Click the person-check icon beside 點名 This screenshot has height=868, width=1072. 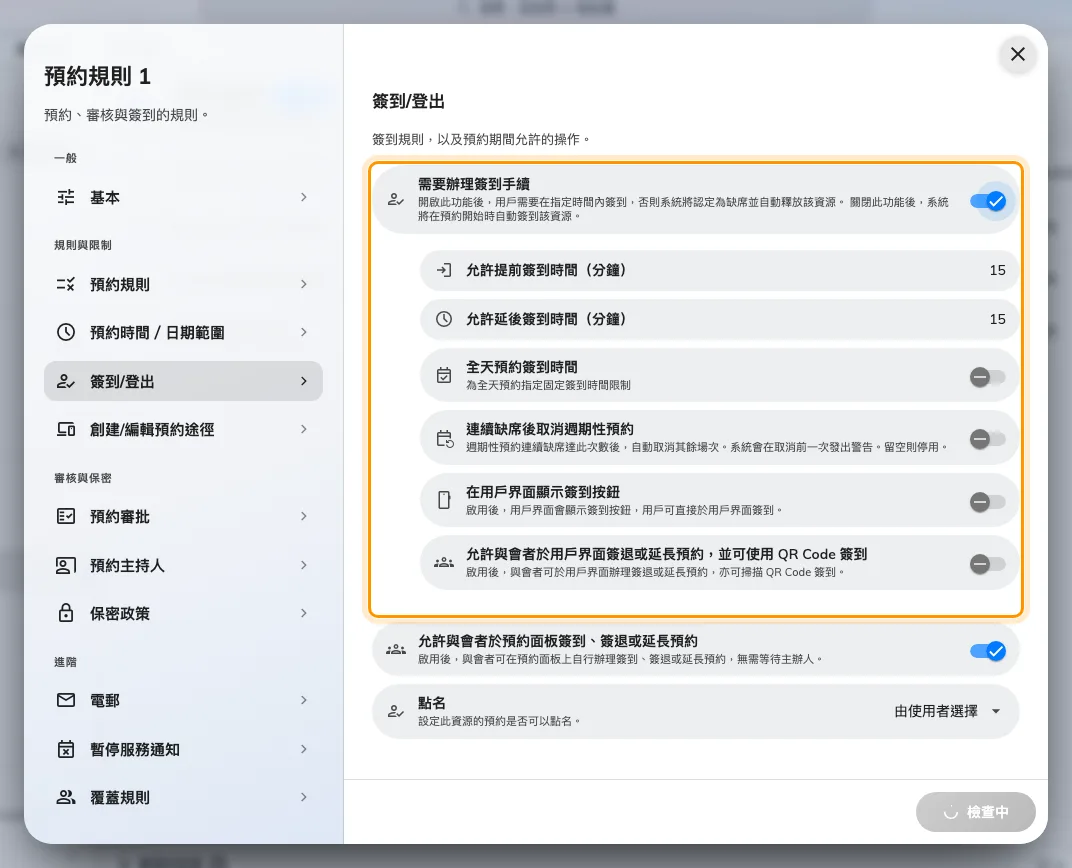(396, 711)
